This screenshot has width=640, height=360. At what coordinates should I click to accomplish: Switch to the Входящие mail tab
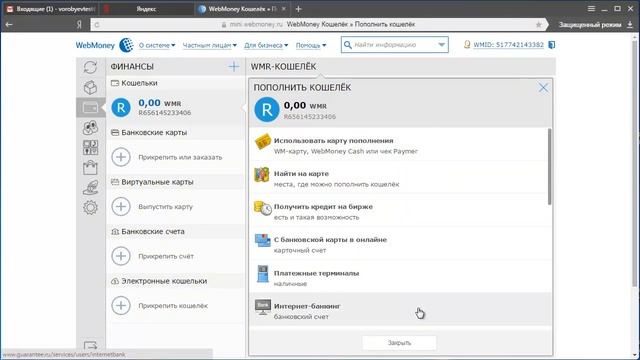pos(51,9)
